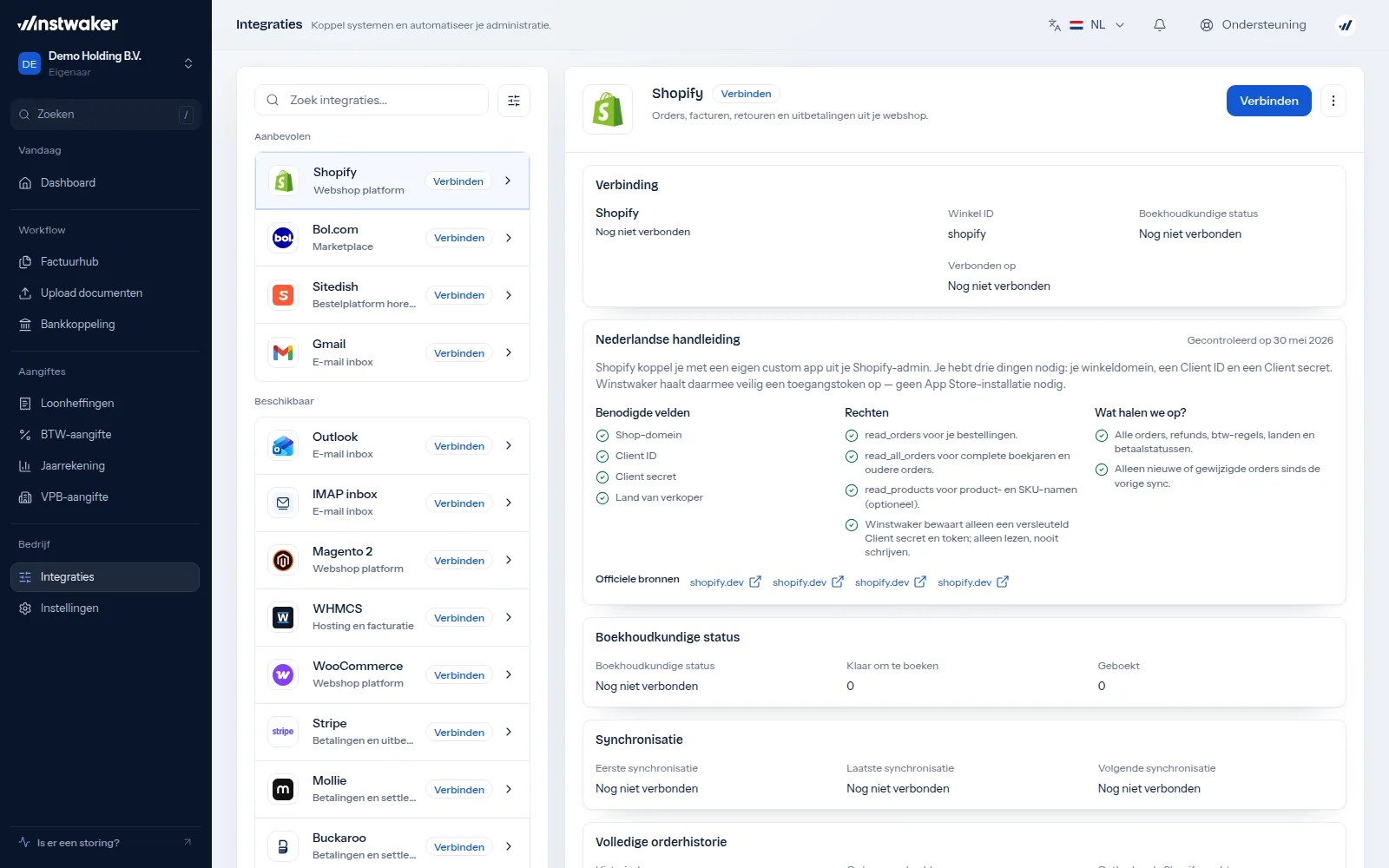1389x868 pixels.
Task: Open Loonheffingen in the sidebar
Action: point(105,403)
